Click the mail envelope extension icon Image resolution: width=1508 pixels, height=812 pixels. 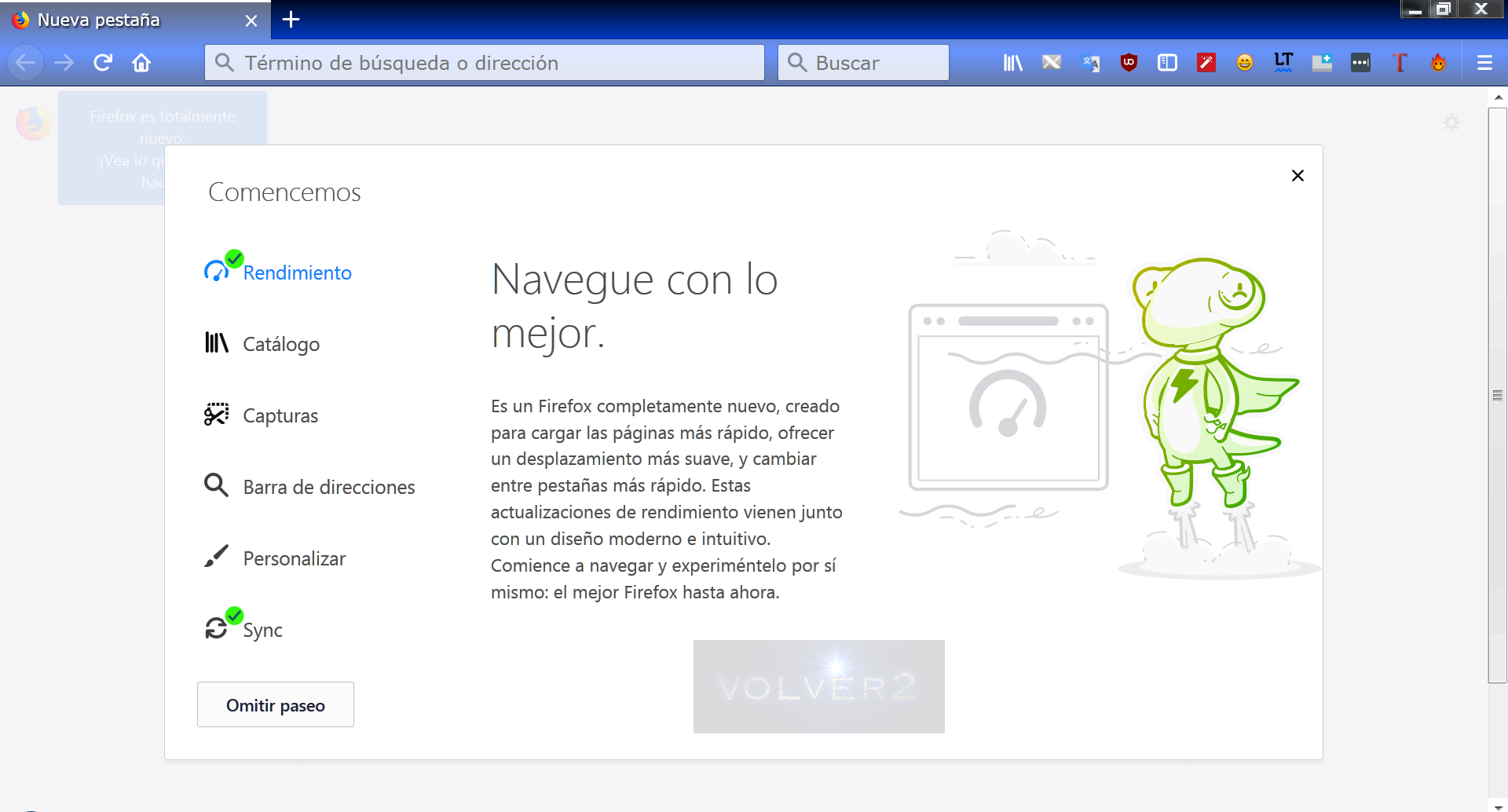click(x=1052, y=63)
